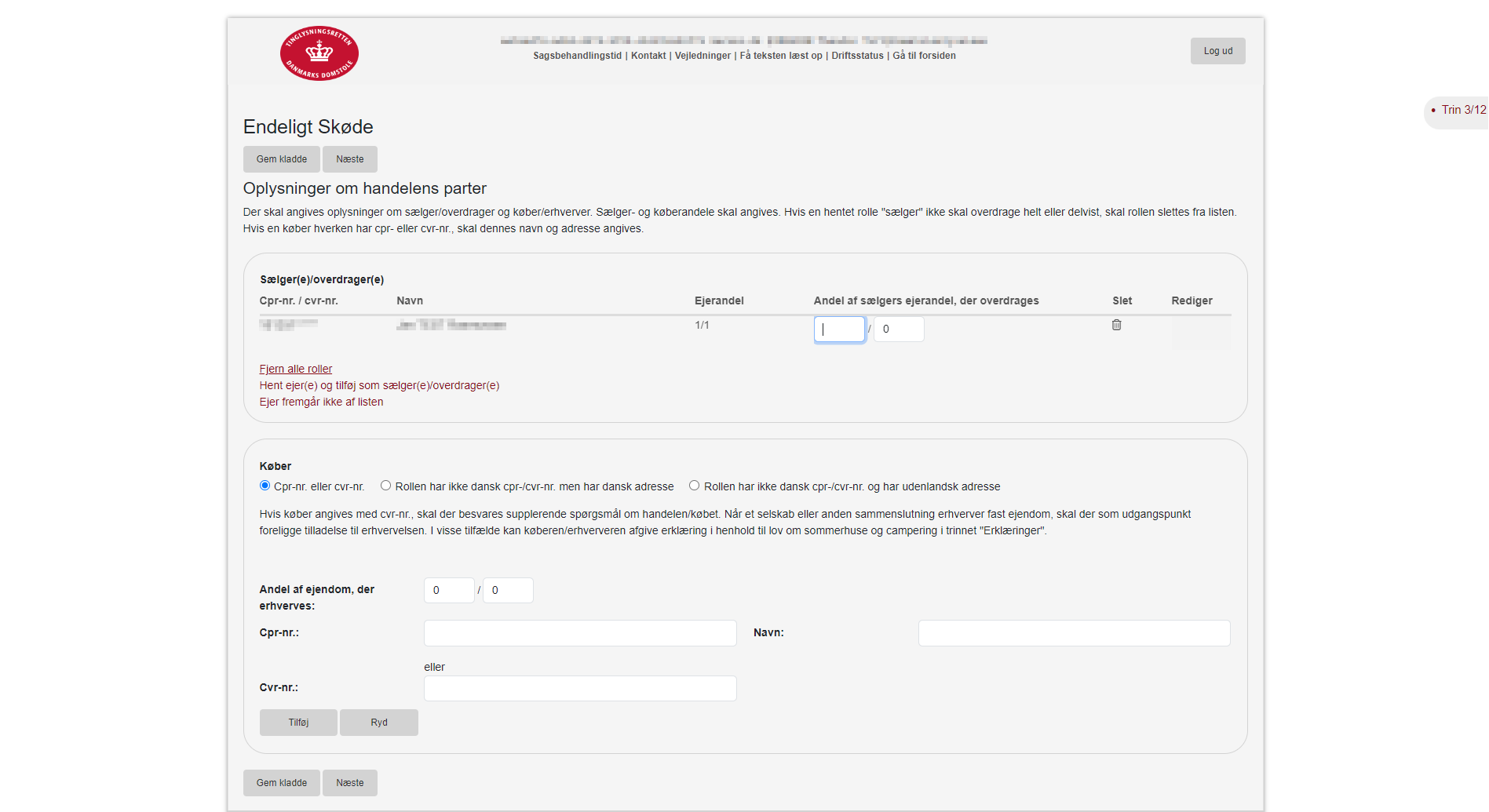Screen dimensions: 1489x812
Task: Go to Gå til forsiden link
Action: pos(924,56)
